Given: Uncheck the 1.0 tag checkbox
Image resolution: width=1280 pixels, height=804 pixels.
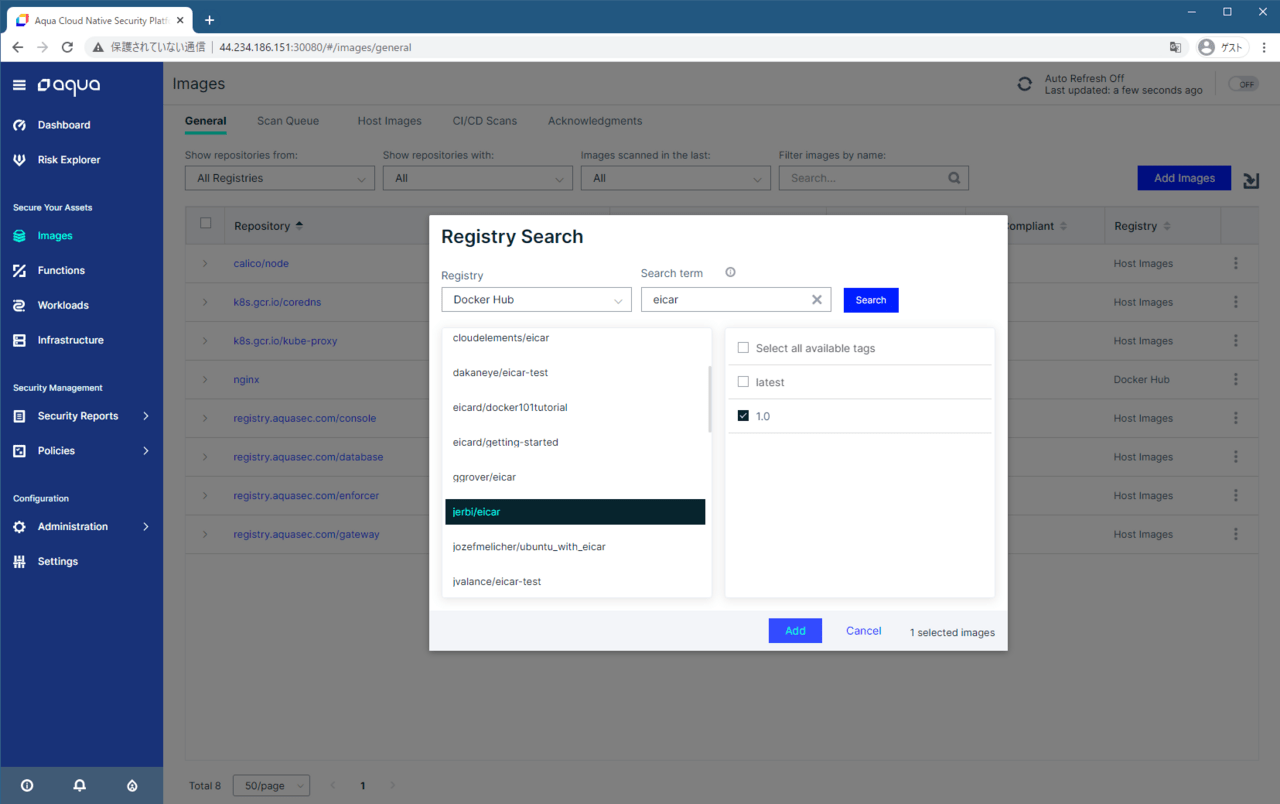Looking at the screenshot, I should (743, 416).
